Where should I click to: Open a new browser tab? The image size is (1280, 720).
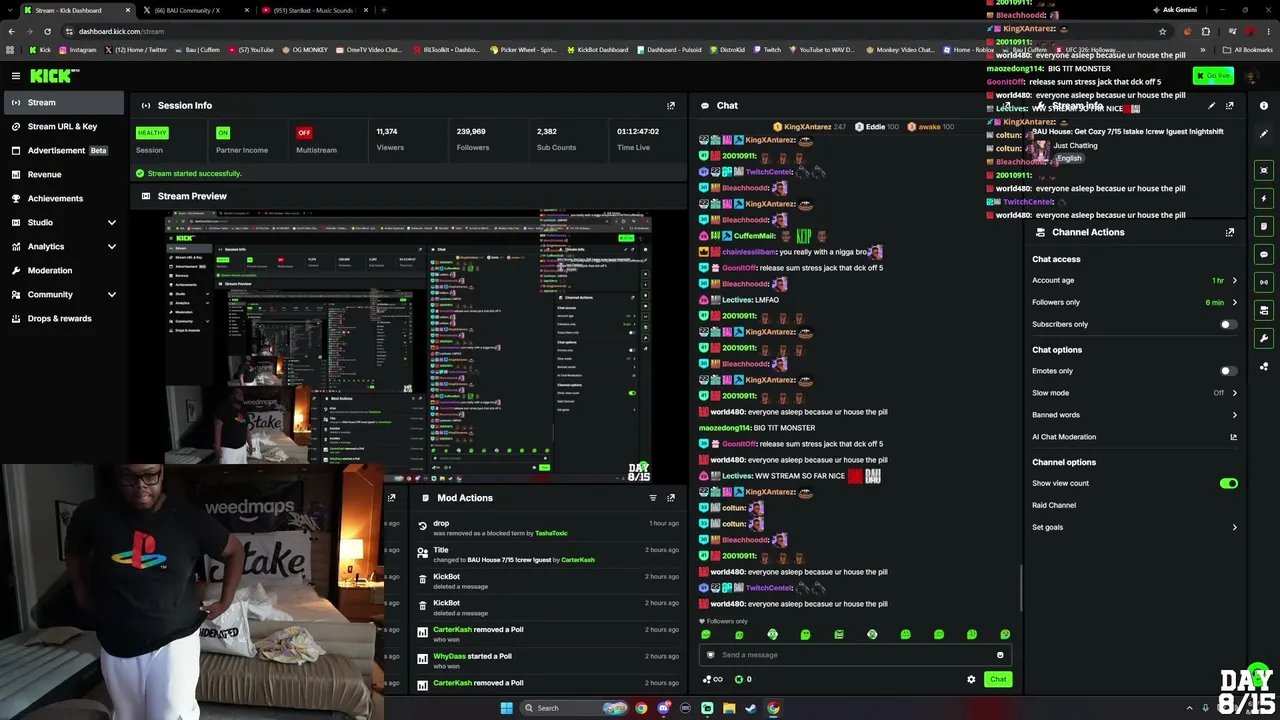coord(384,10)
